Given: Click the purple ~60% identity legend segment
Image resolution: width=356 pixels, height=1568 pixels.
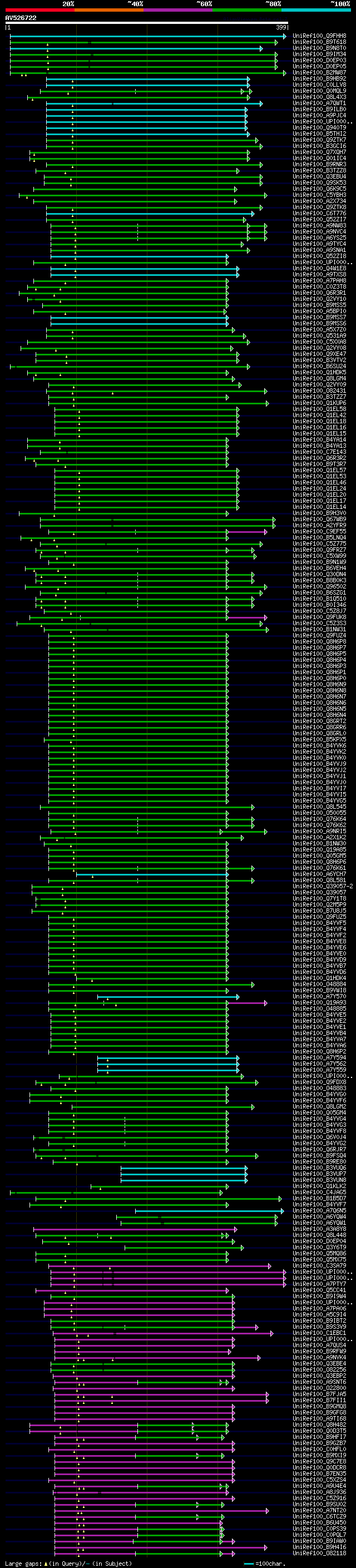Looking at the screenshot, I should (x=177, y=10).
